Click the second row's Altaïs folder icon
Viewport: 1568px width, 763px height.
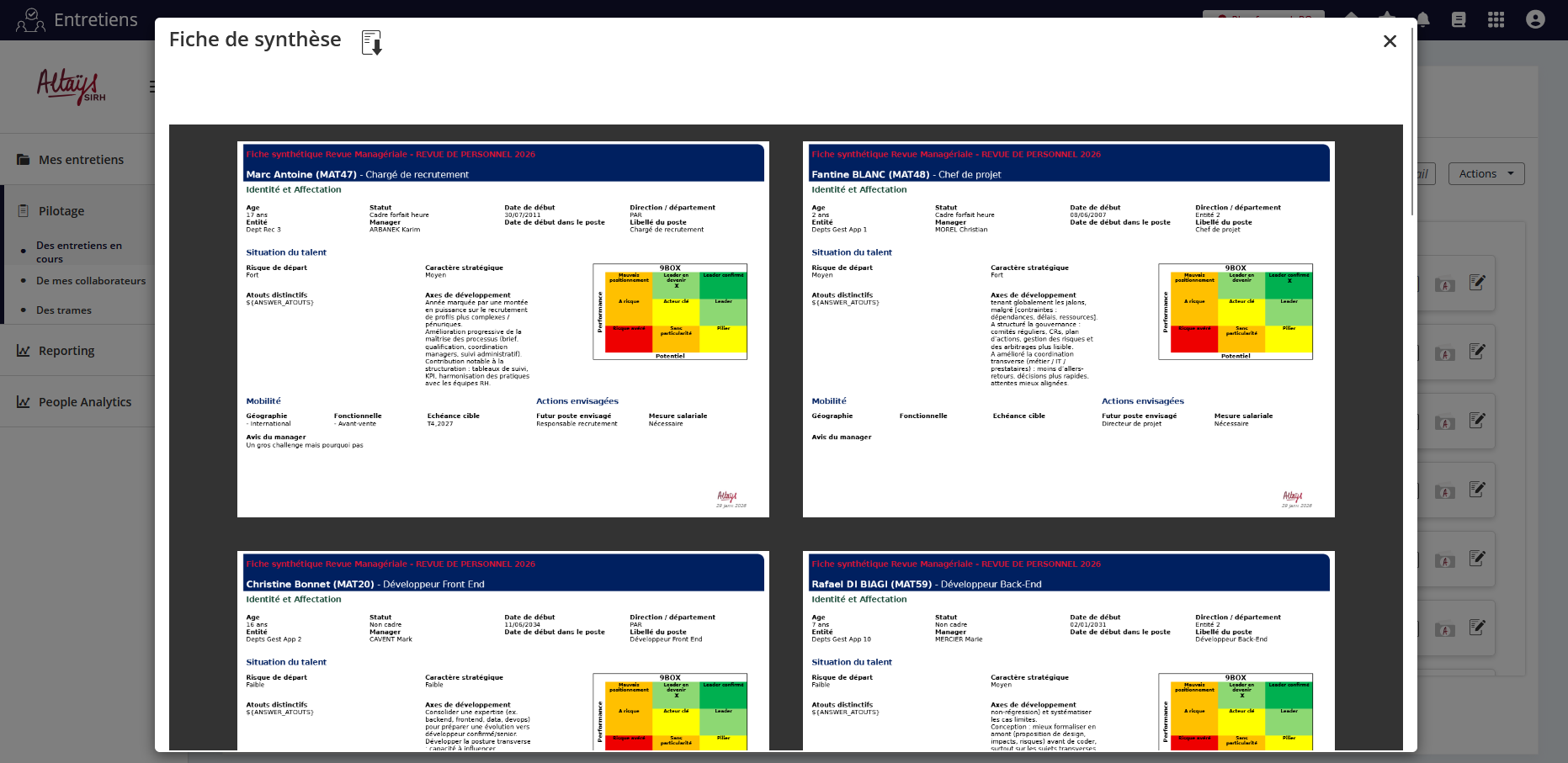click(x=1445, y=354)
